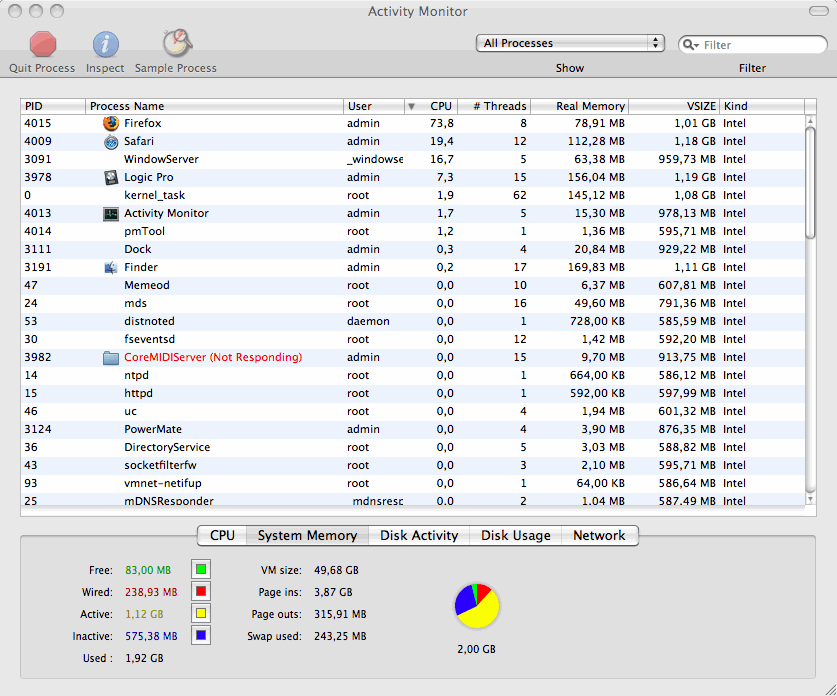Viewport: 837px width, 696px height.
Task: Click the Page outs 315,91 MB value
Action: (340, 614)
